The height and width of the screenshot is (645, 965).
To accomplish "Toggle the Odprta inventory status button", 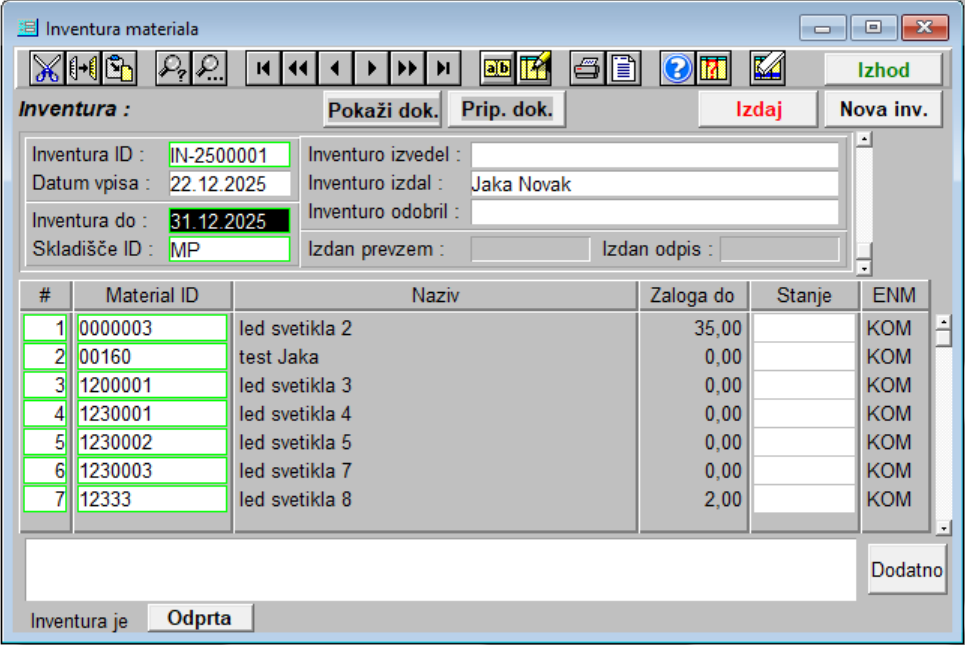I will (x=199, y=617).
